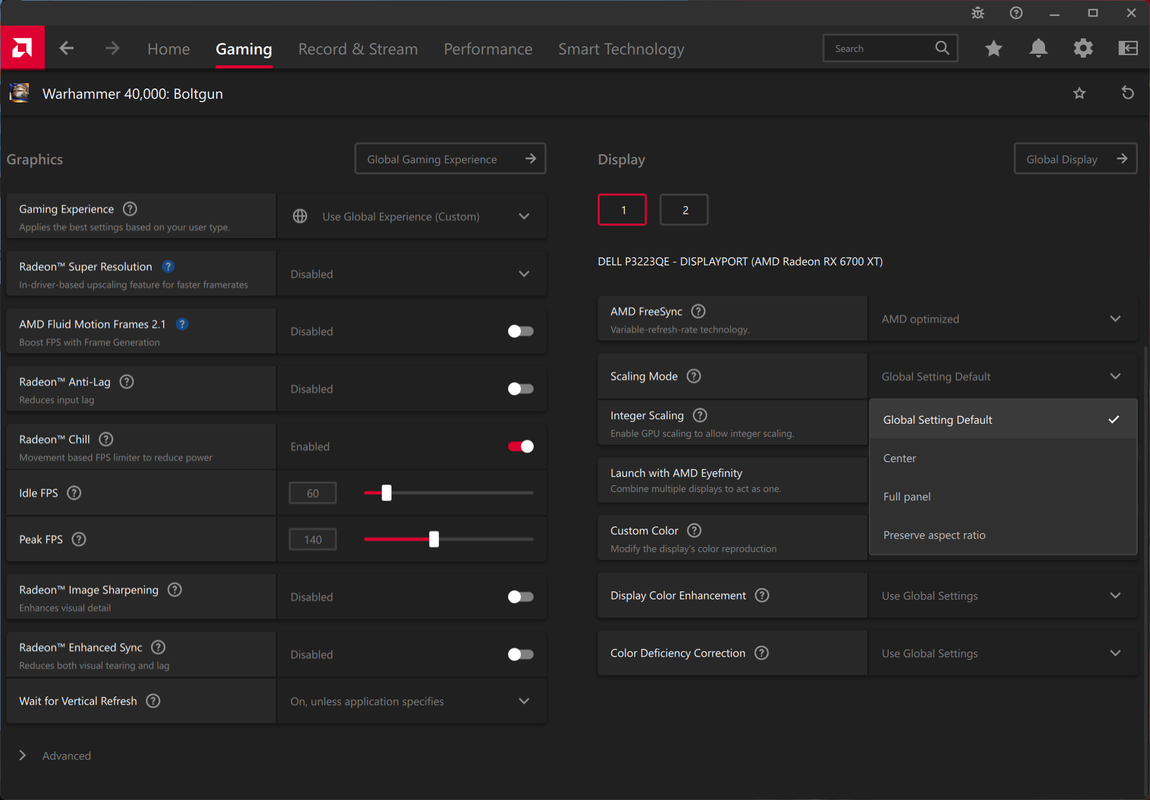Viewport: 1150px width, 800px height.
Task: Enable AMD Fluid Motion Frames toggle
Action: point(520,331)
